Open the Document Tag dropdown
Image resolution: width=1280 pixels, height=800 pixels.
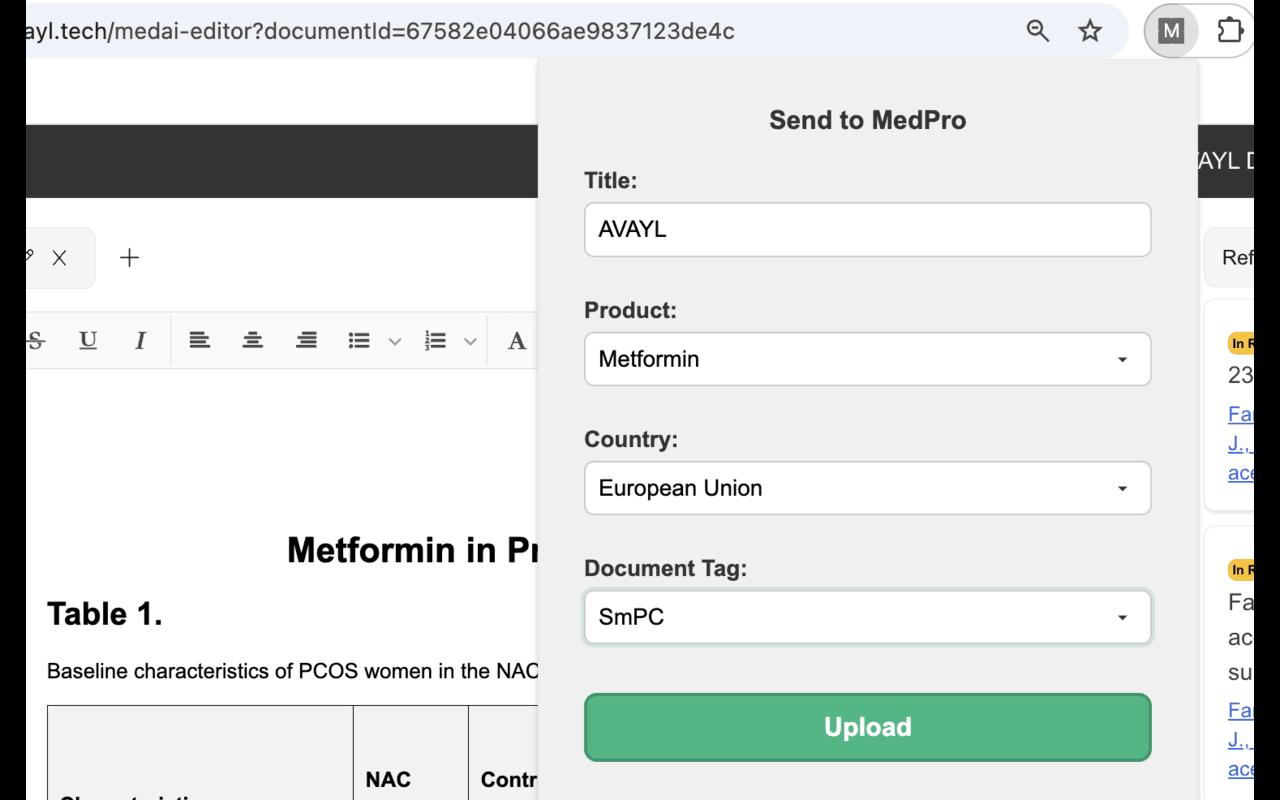coord(867,617)
